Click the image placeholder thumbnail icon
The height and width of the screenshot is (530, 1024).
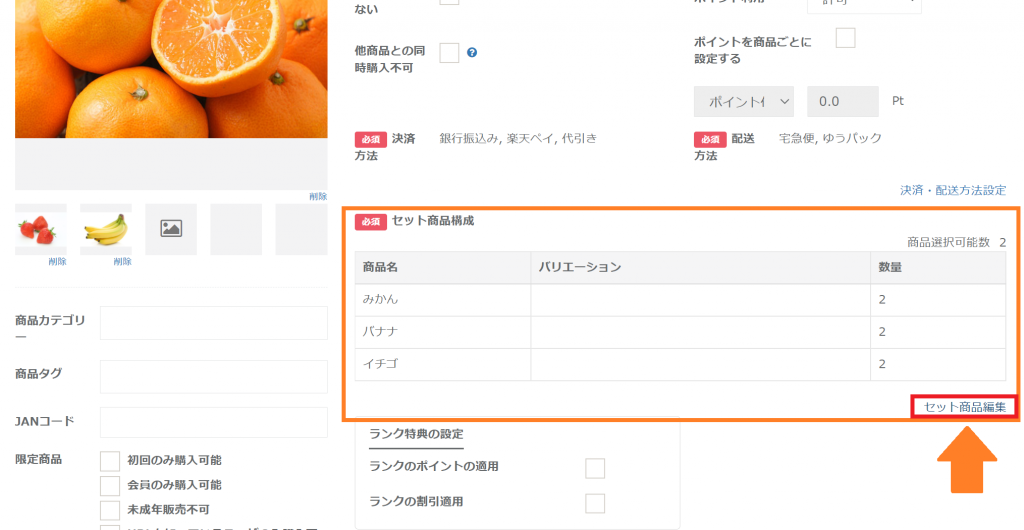click(171, 229)
